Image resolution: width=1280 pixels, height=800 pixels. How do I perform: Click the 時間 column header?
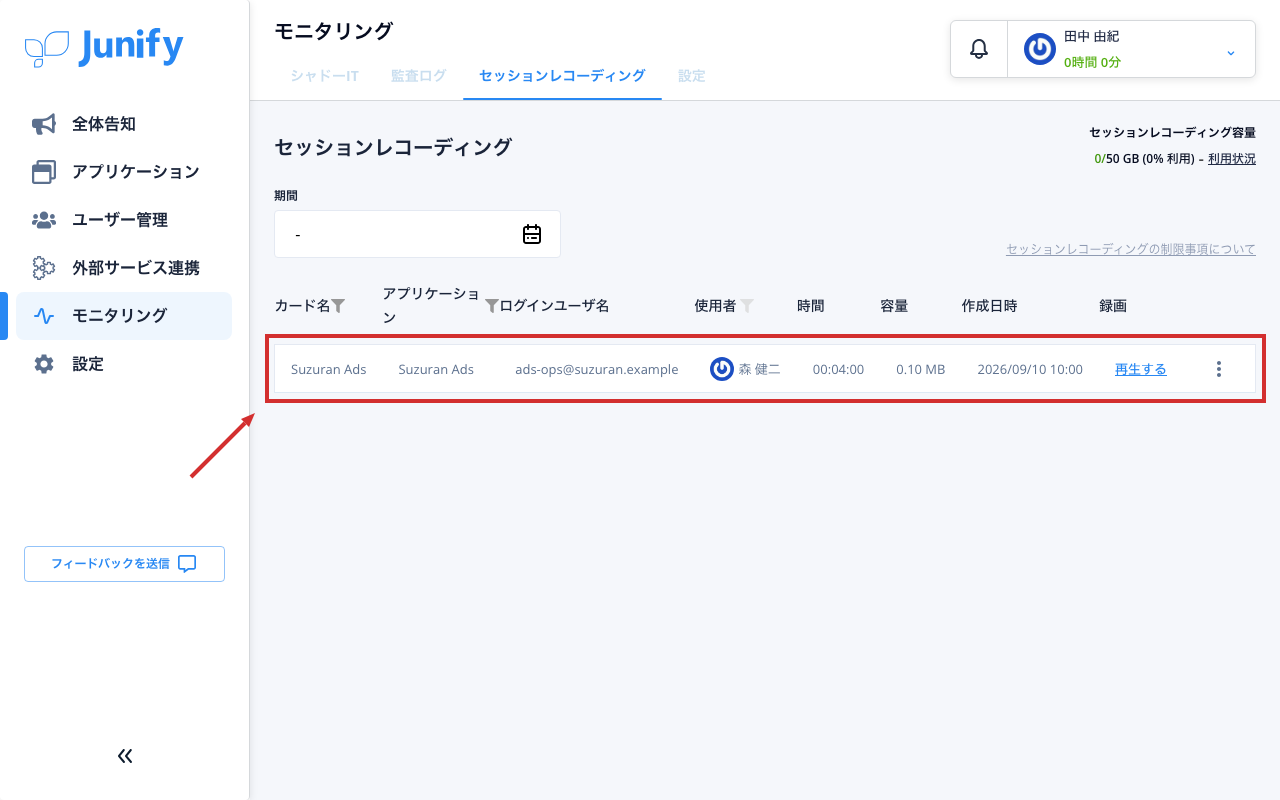click(x=811, y=306)
